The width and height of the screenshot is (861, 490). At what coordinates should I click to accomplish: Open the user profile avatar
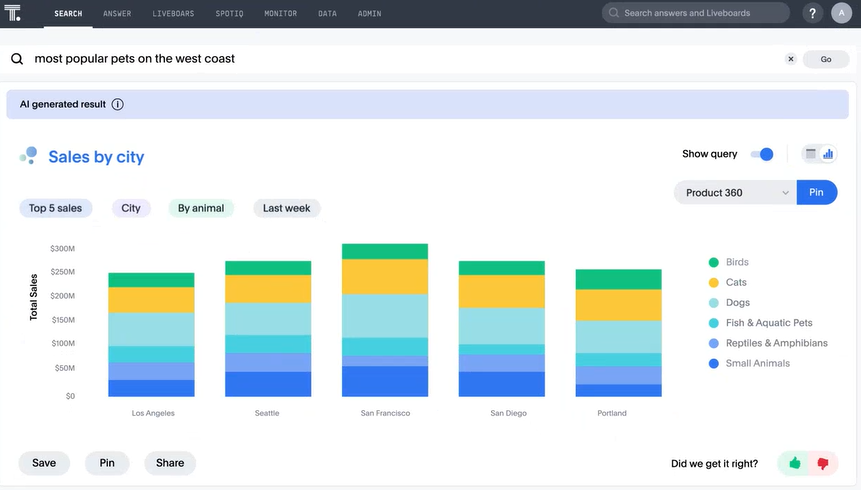click(842, 14)
